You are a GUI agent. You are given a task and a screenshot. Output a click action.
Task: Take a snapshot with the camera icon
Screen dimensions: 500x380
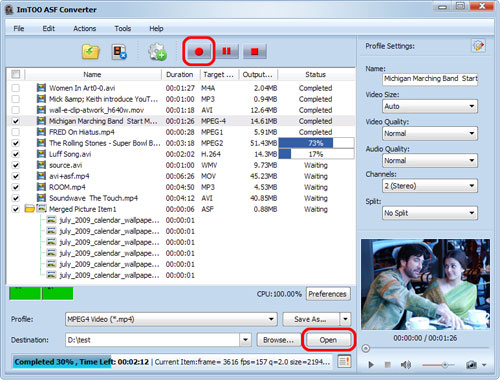(471, 365)
